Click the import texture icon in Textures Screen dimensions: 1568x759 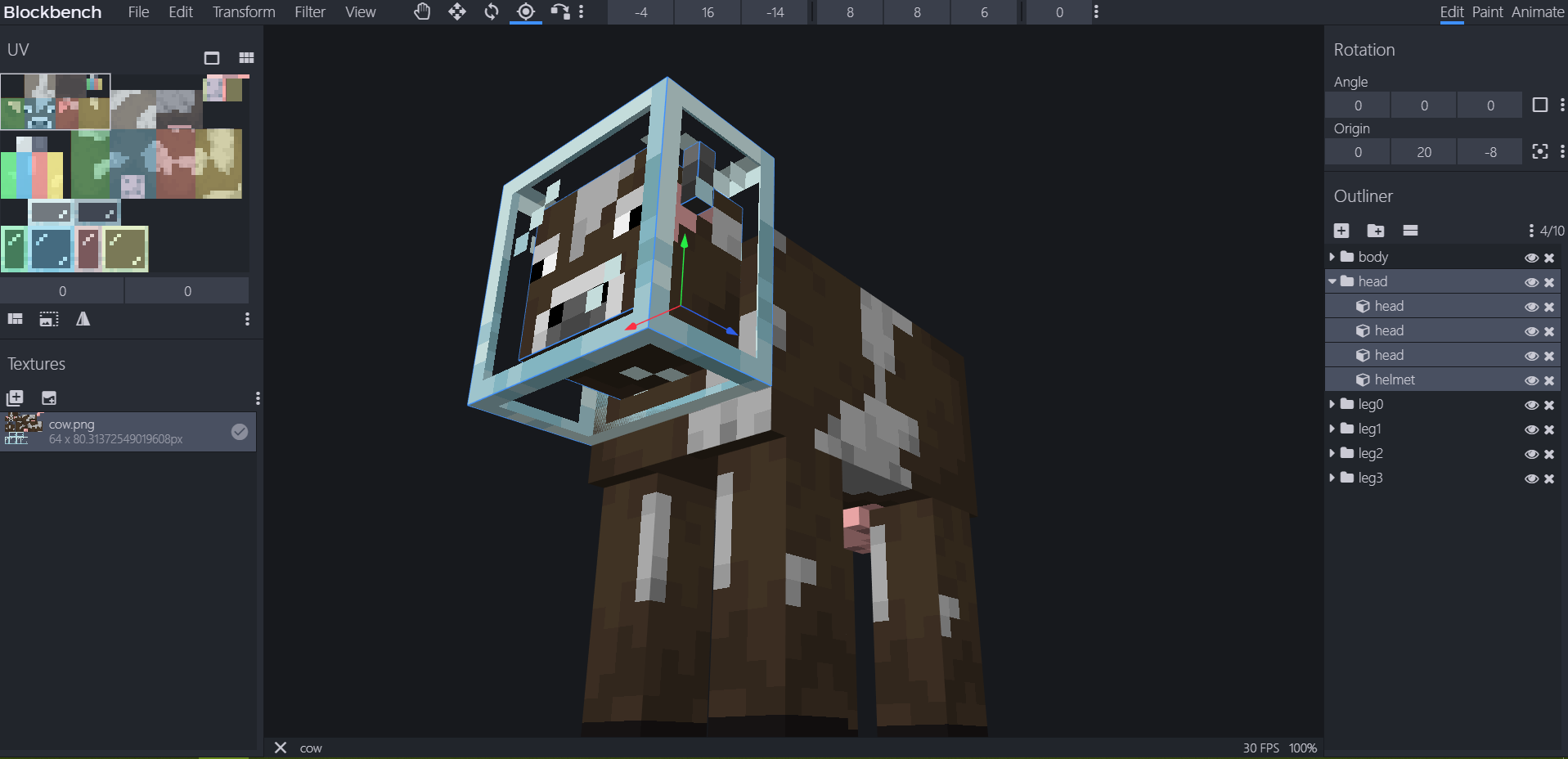coord(15,398)
